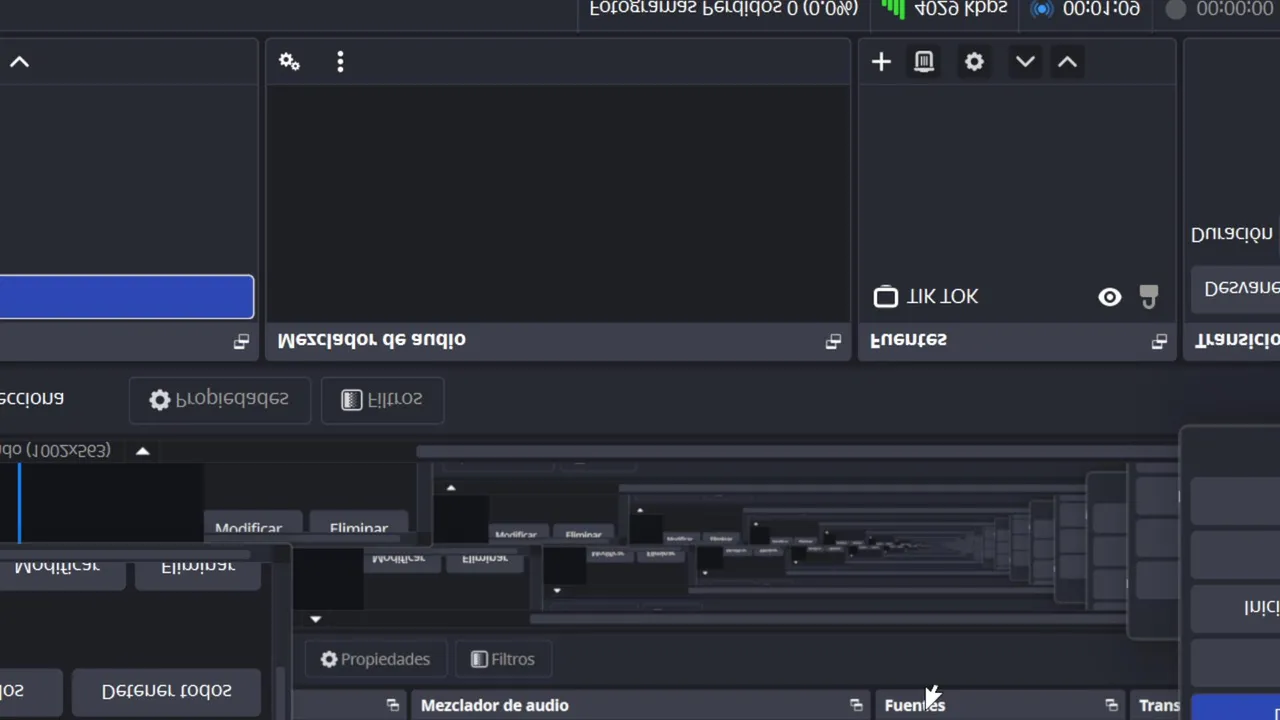Screen dimensions: 1280x720
Task: Open the Desvane transition dropdown
Action: [x=1236, y=288]
